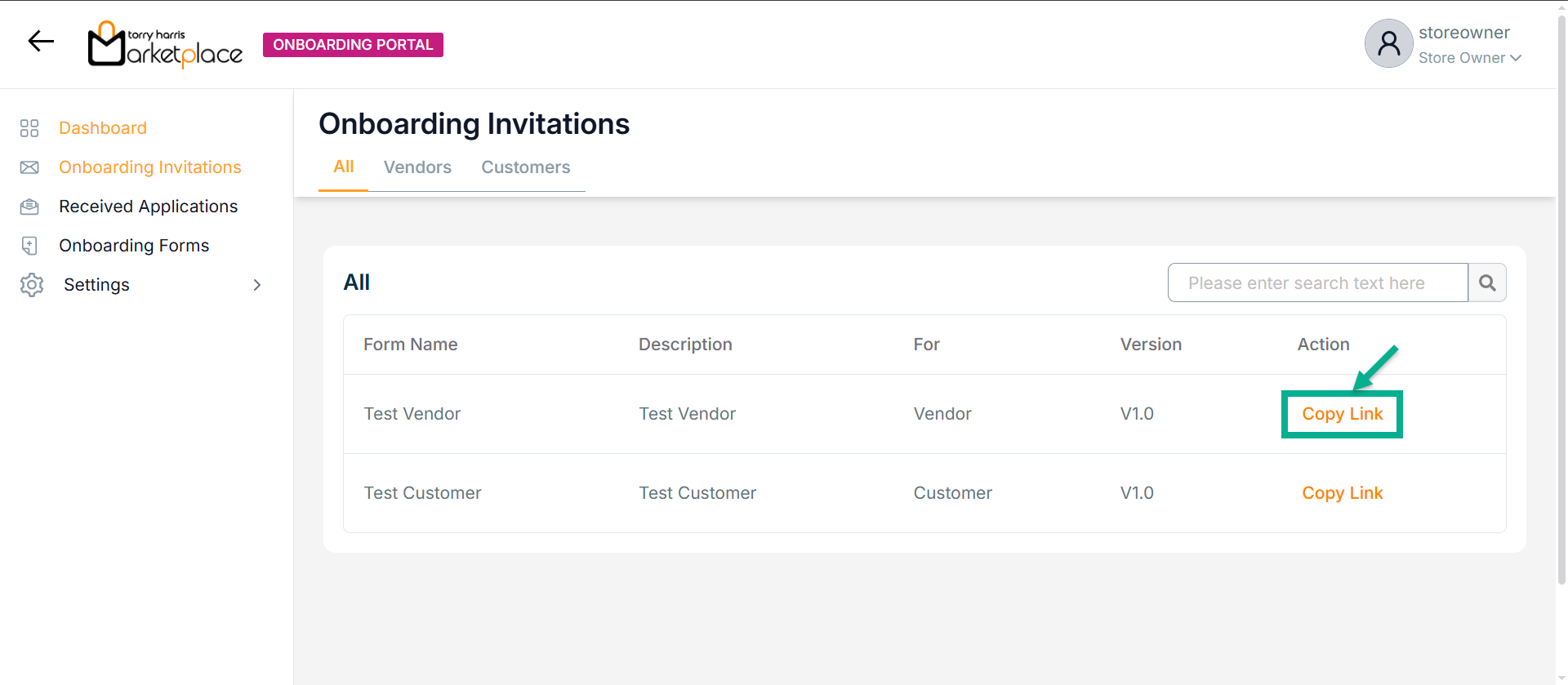Expand the Settings submenu chevron
Screen dimensions: 1568x685
click(x=257, y=285)
